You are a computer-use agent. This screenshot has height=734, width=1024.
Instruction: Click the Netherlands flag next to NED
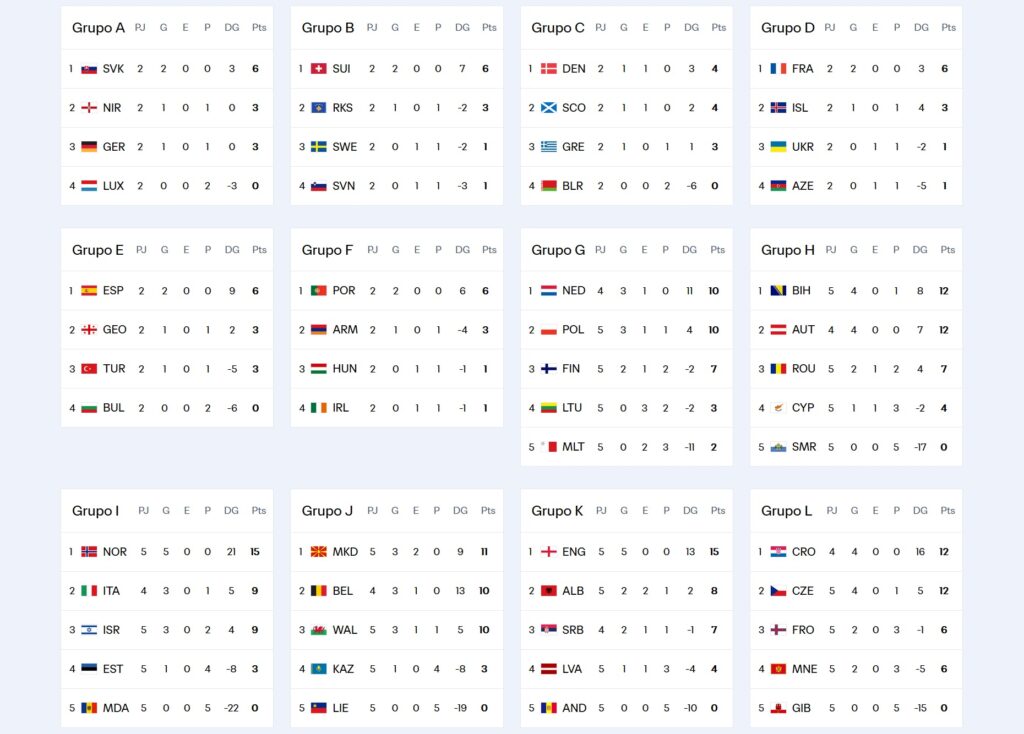pyautogui.click(x=549, y=291)
